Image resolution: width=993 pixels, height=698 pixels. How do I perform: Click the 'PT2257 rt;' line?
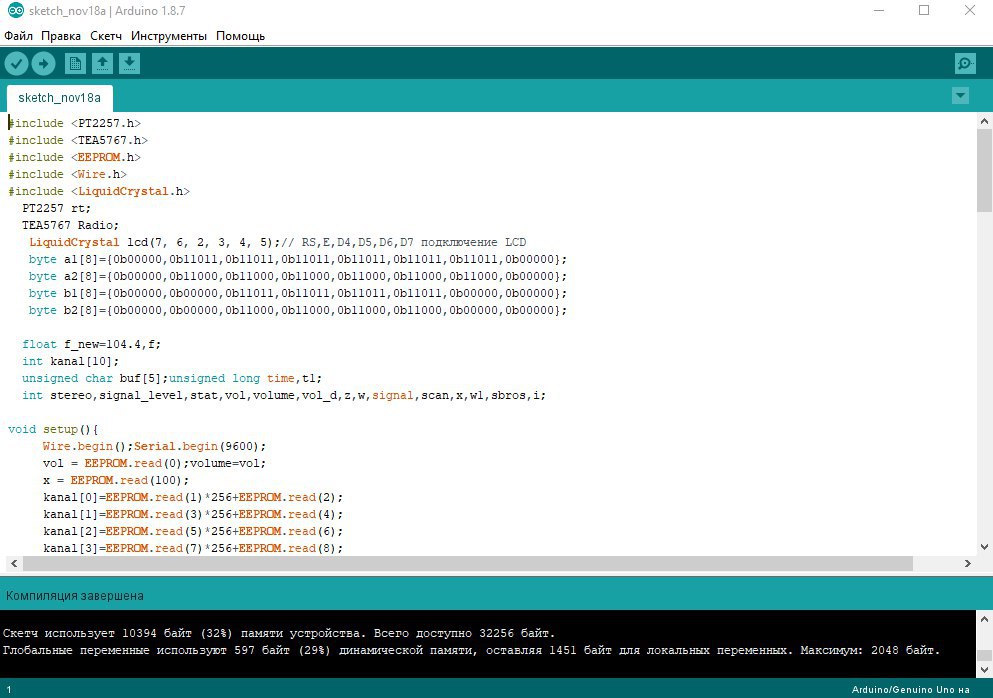[x=56, y=208]
